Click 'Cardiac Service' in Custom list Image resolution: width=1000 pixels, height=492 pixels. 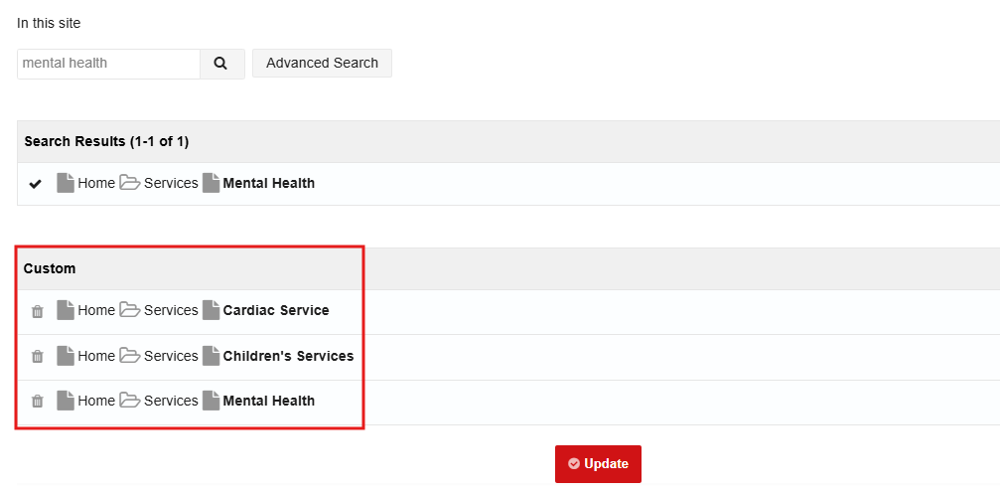276,310
